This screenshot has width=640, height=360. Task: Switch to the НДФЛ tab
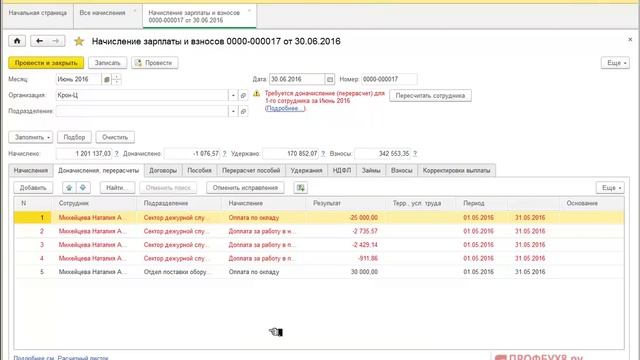pyautogui.click(x=342, y=170)
